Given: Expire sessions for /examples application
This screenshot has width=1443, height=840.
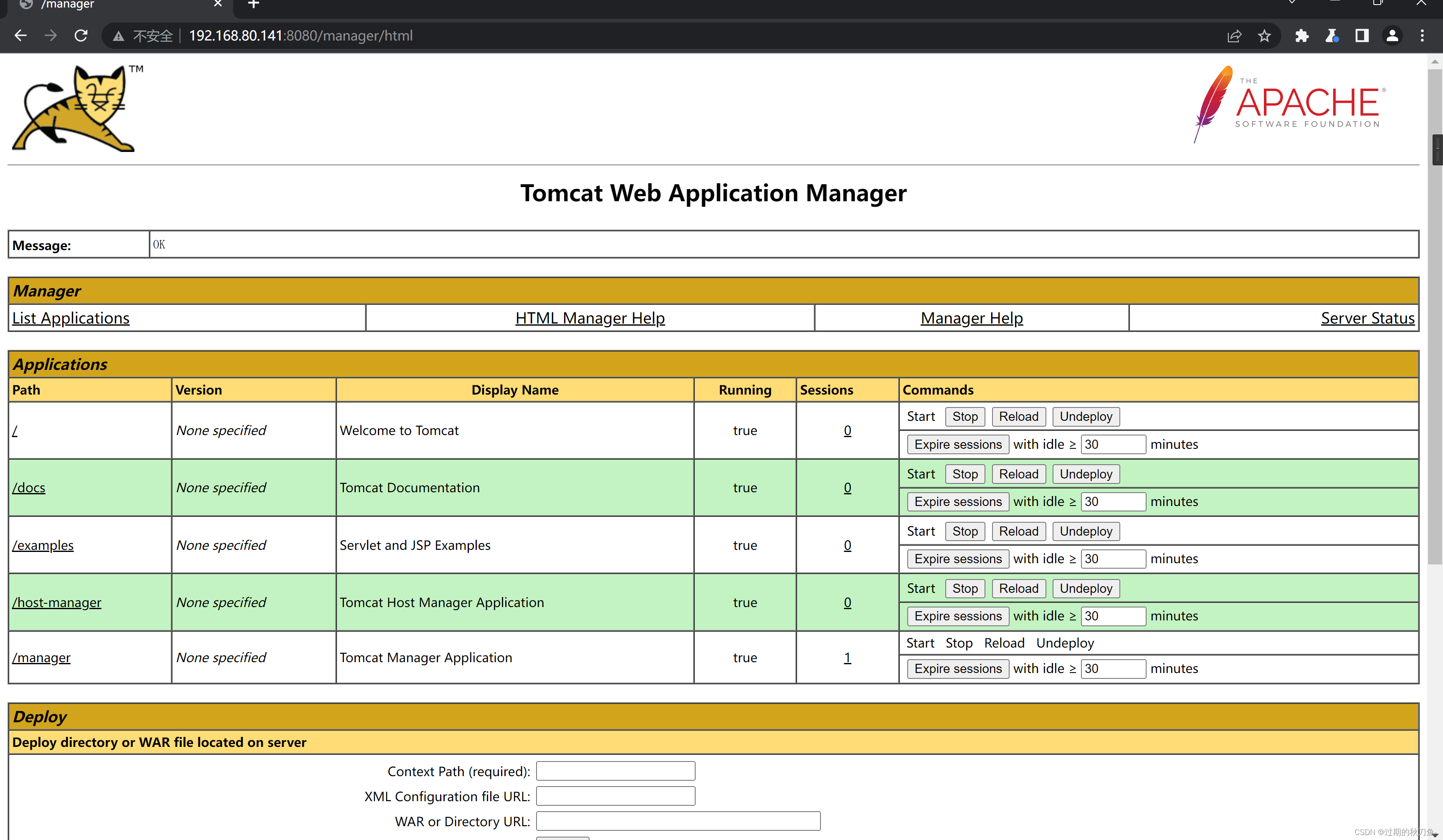Looking at the screenshot, I should click(958, 559).
